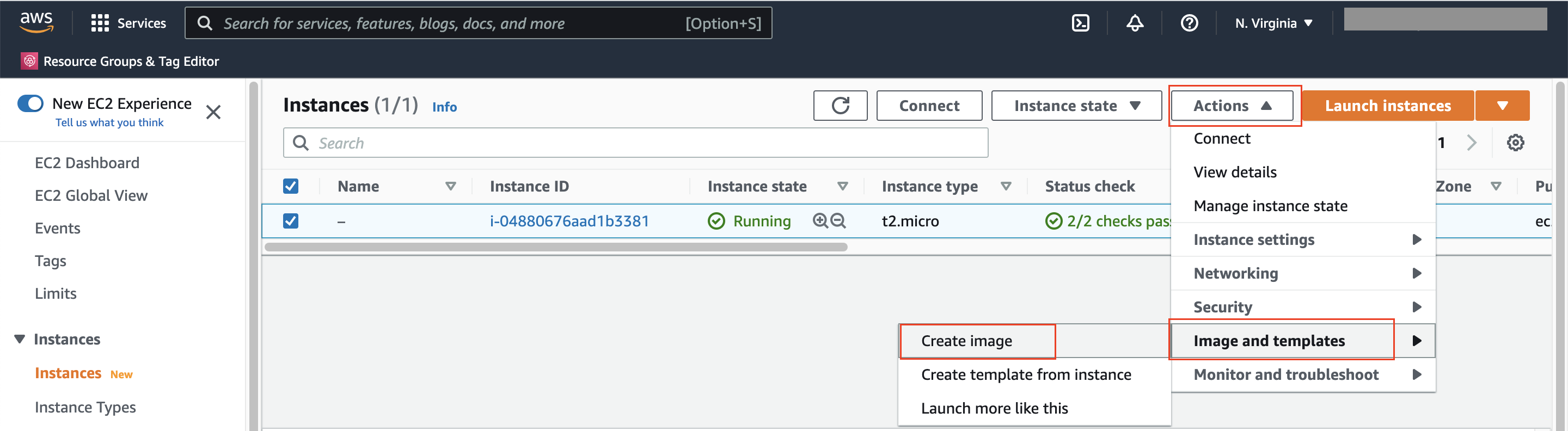This screenshot has height=431, width=1568.
Task: Open Image and templates submenu
Action: [x=1303, y=340]
